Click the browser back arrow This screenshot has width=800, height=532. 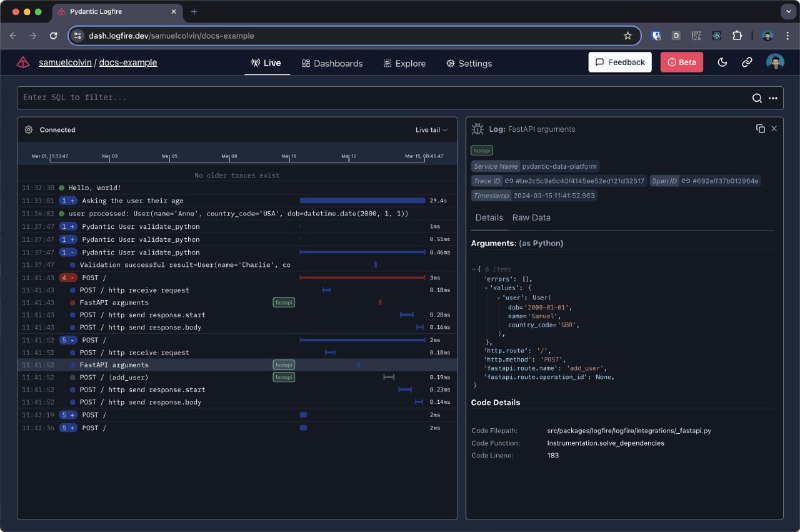coord(13,36)
